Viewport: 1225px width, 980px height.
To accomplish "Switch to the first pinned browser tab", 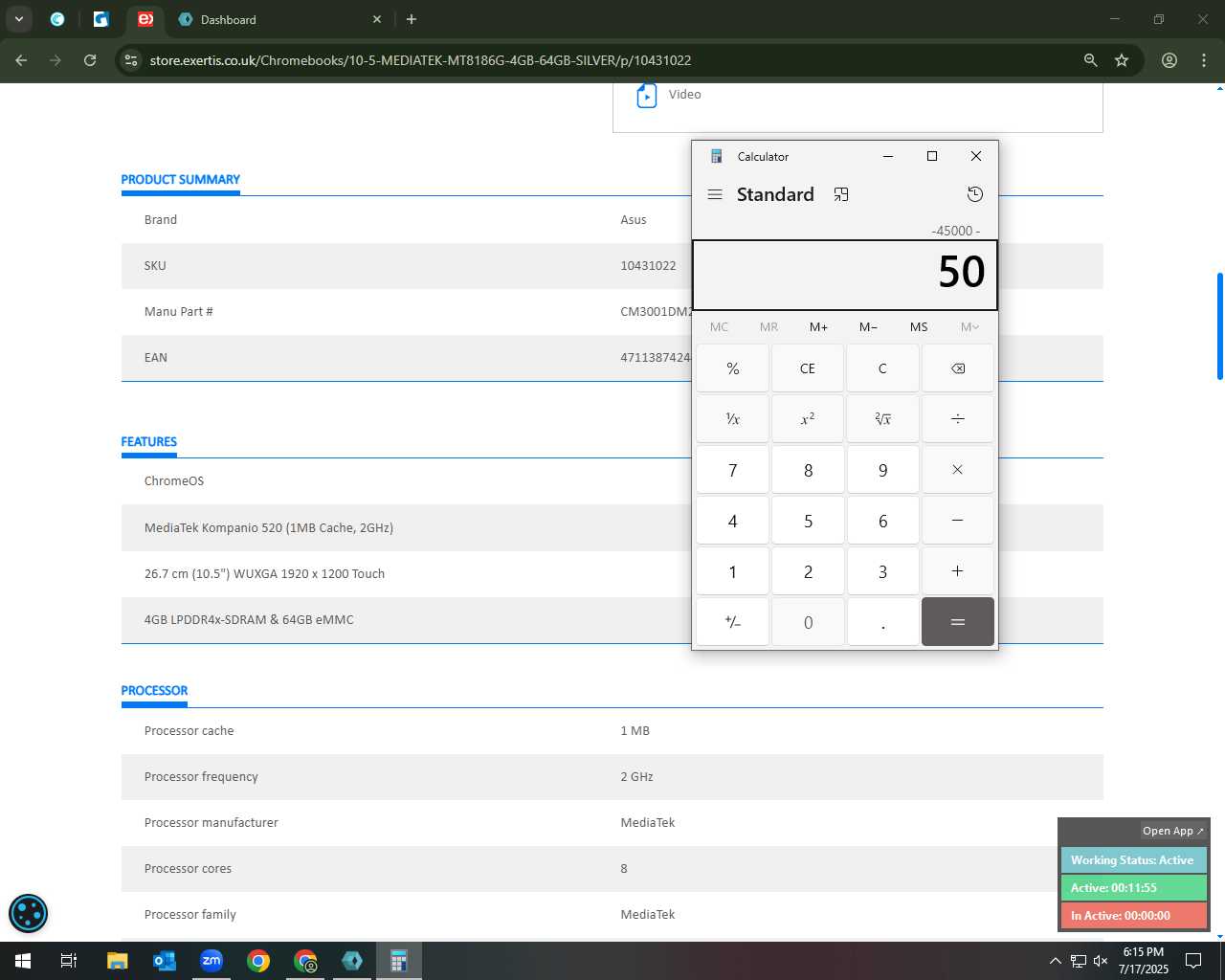I will coord(57,19).
